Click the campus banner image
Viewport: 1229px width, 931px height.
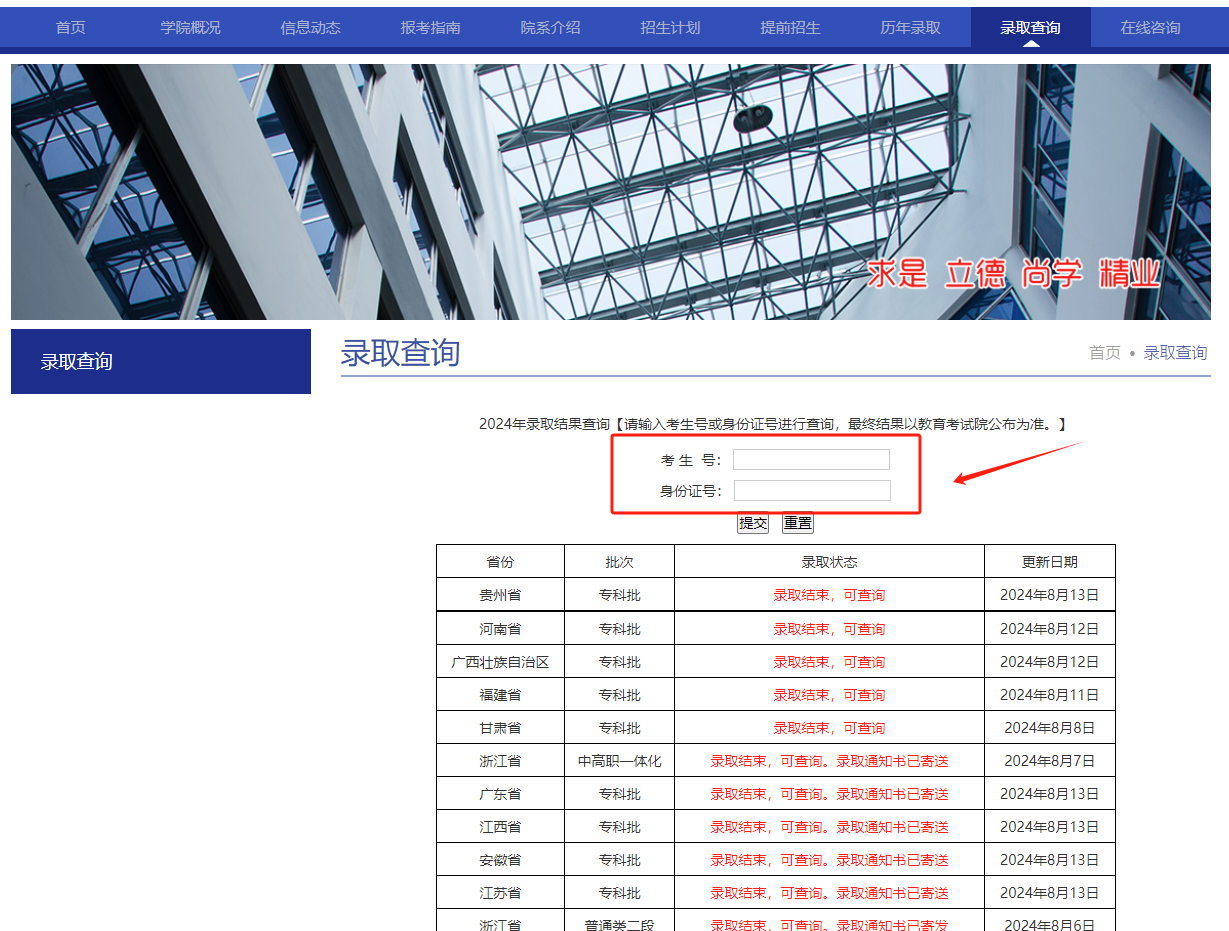pos(610,192)
